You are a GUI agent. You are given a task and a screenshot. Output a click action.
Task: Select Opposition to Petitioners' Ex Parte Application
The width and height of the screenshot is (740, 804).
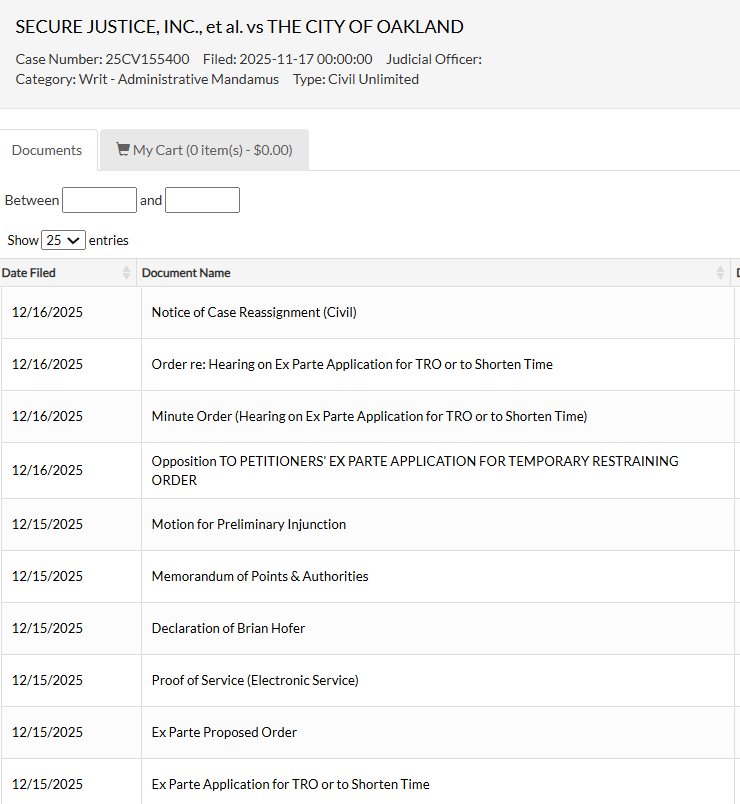[414, 470]
